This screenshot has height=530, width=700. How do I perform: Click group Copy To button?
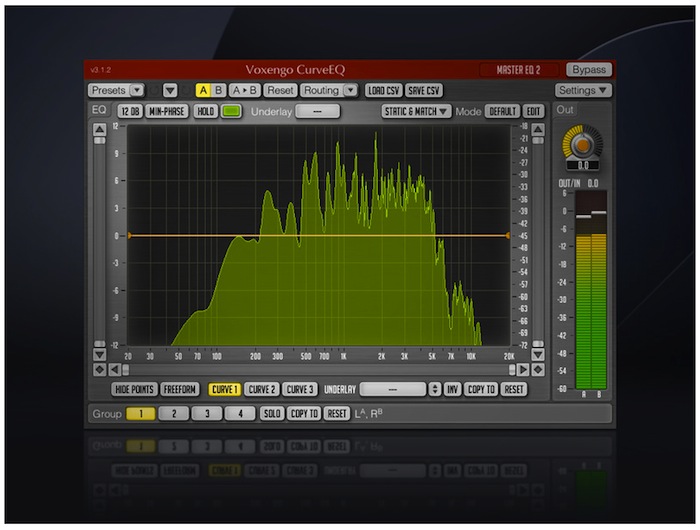[304, 413]
